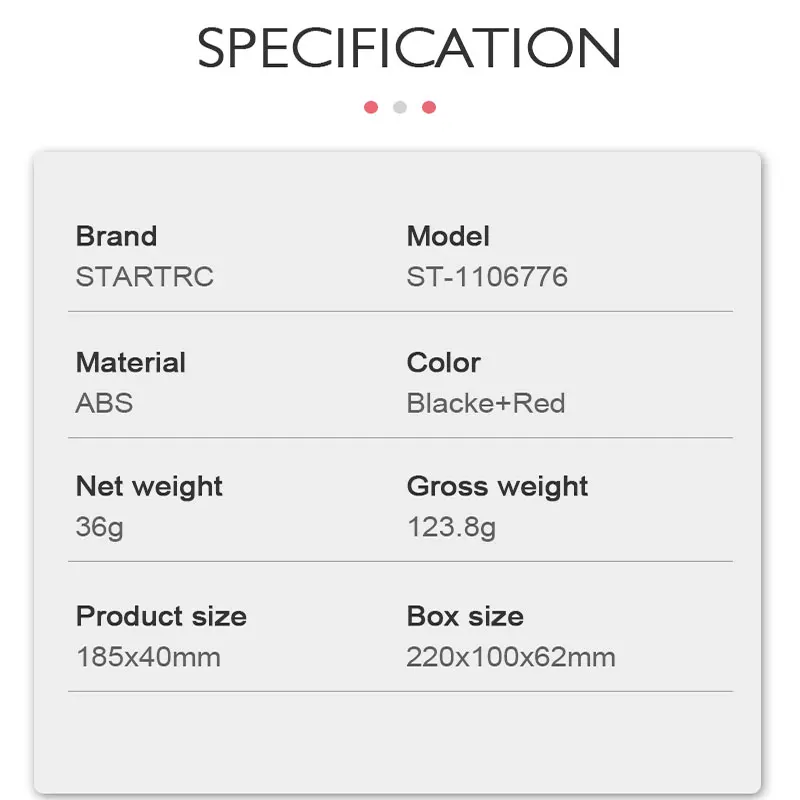The width and height of the screenshot is (800, 800).
Task: Select the 36g net weight value
Action: tap(100, 527)
